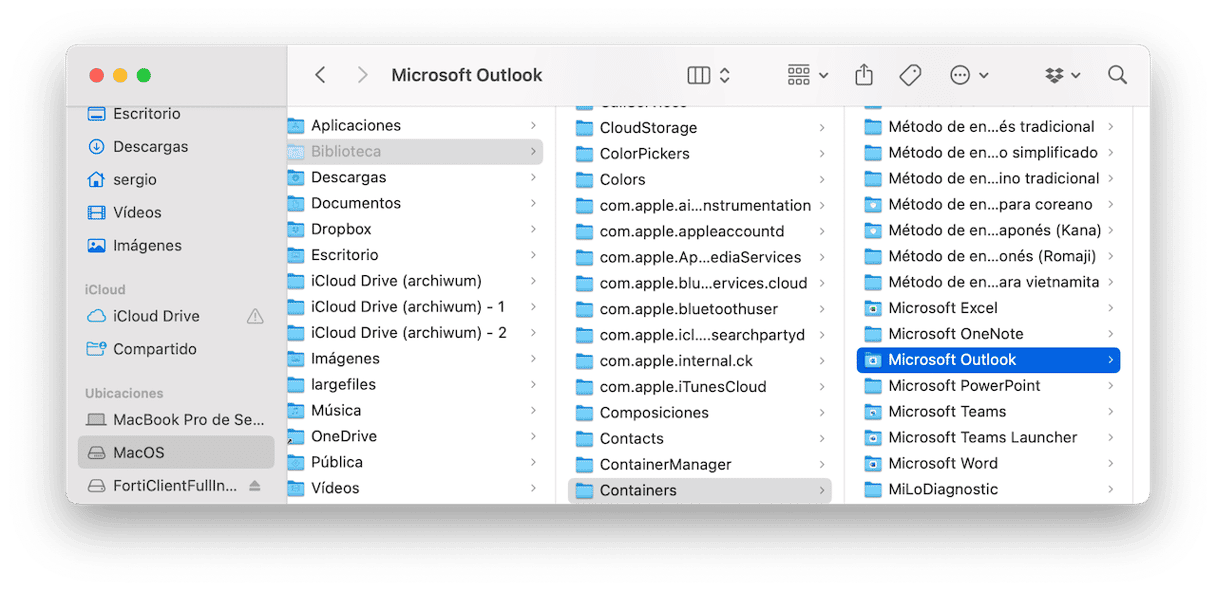This screenshot has width=1216, height=591.
Task: Select the Aplicaciones folder
Action: (x=413, y=126)
